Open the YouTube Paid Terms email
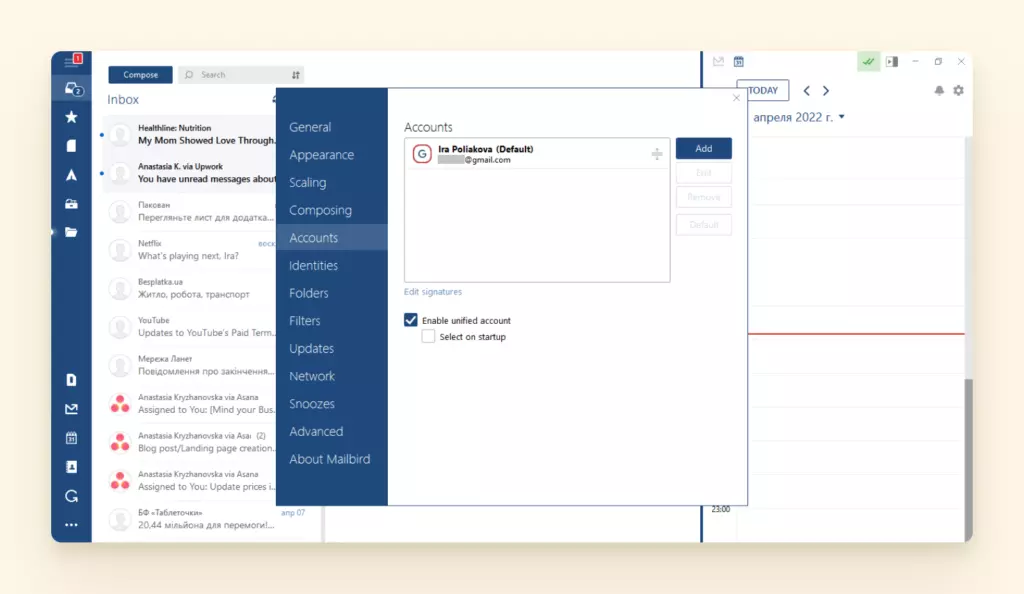The image size is (1024, 594). [189, 327]
